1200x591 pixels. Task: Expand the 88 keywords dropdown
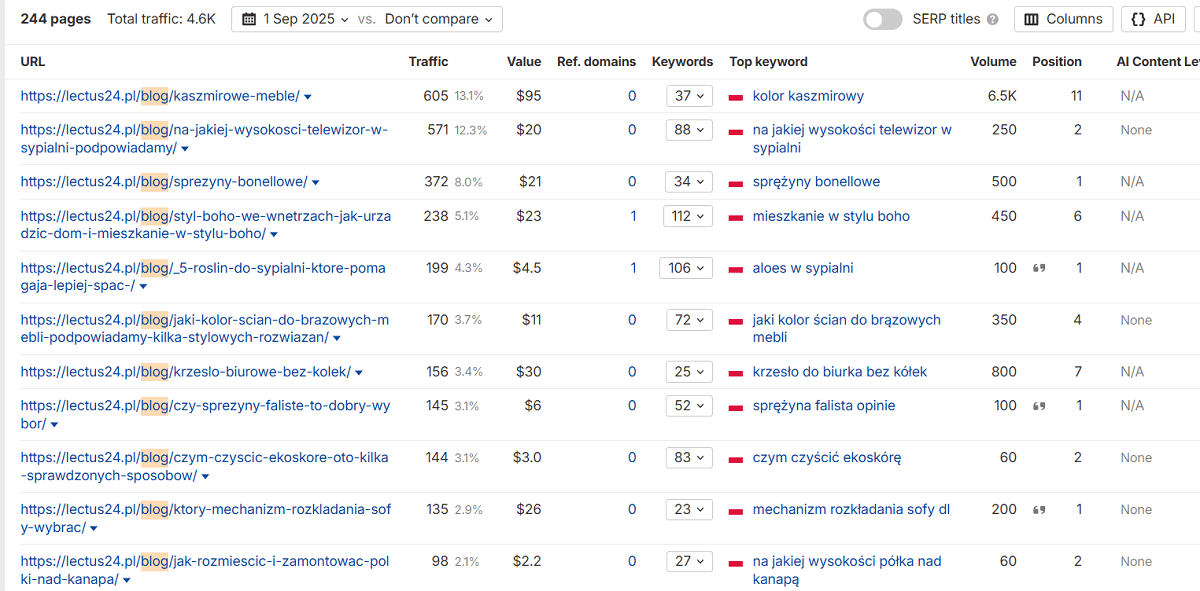pyautogui.click(x=690, y=130)
